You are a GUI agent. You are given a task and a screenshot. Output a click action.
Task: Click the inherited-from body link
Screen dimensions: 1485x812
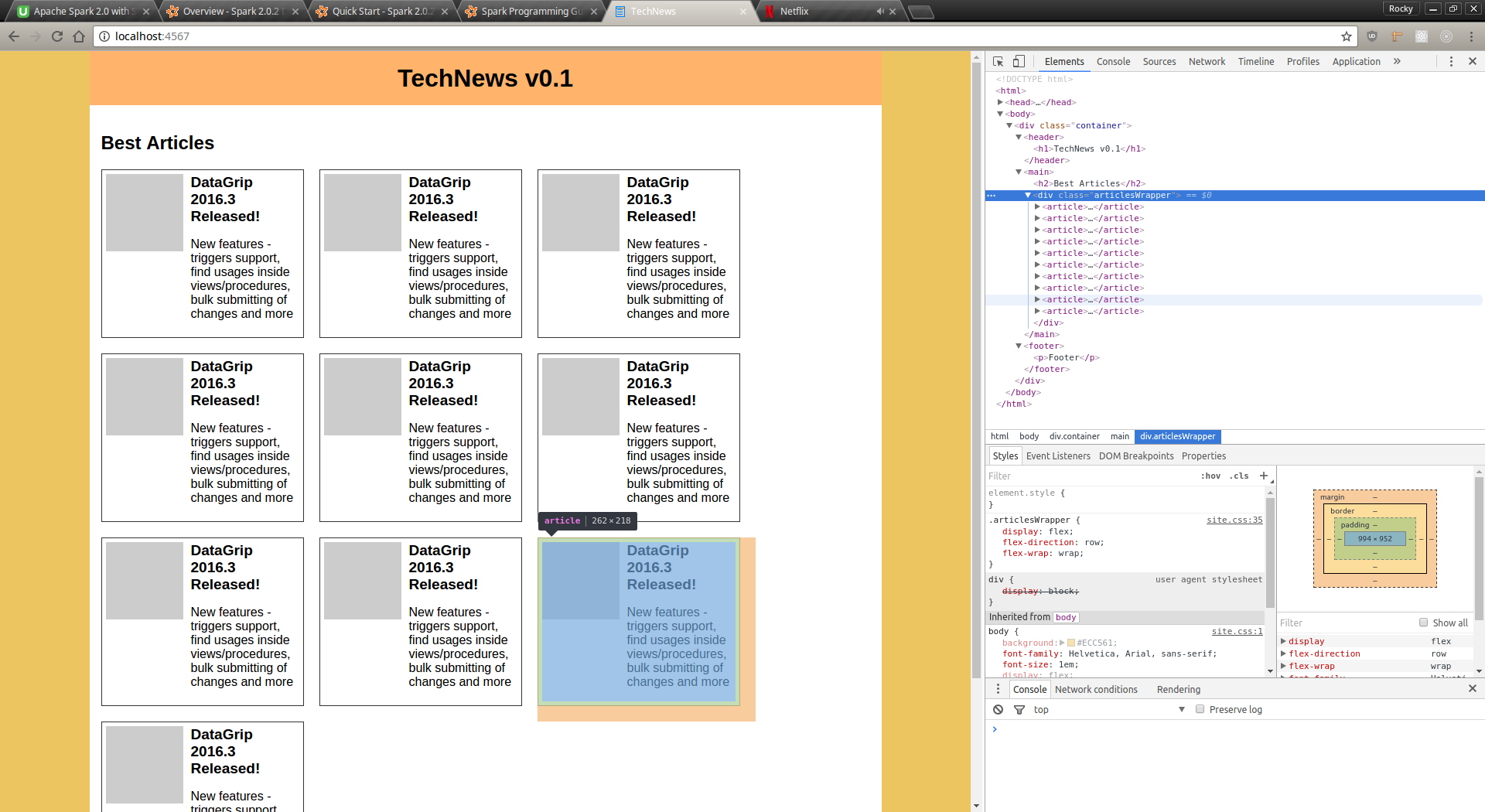tap(1066, 617)
